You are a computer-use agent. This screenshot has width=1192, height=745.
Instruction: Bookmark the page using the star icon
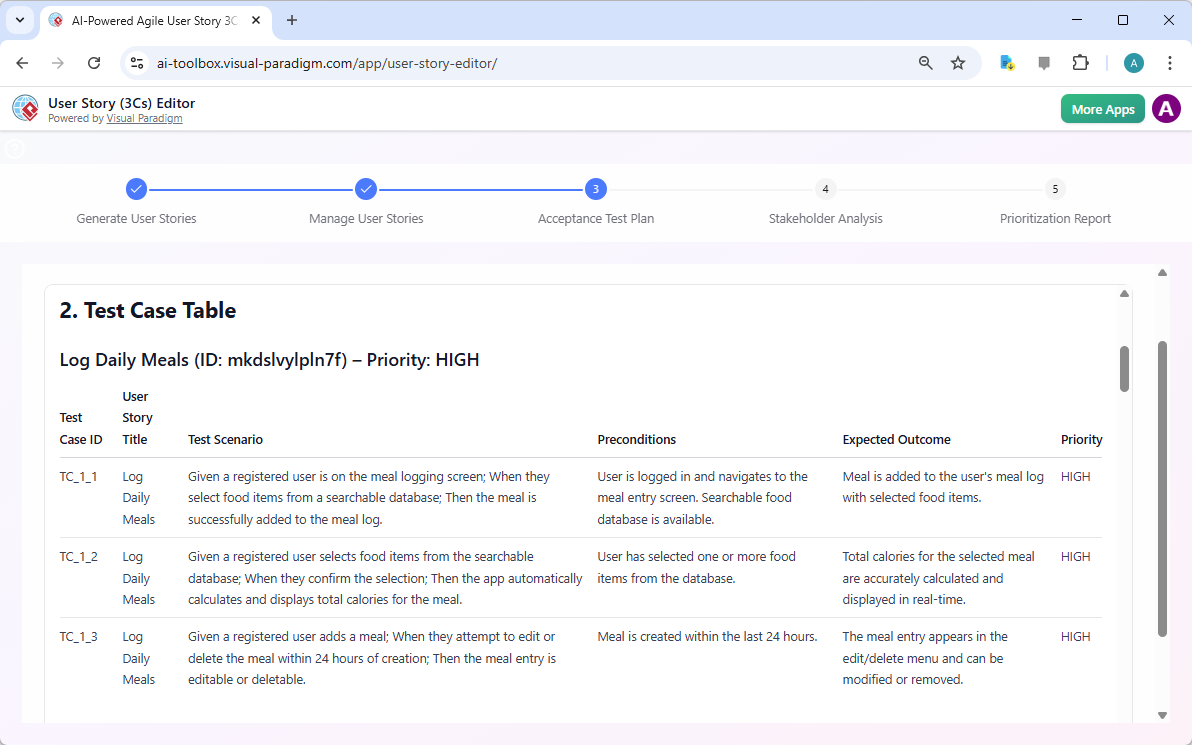958,62
